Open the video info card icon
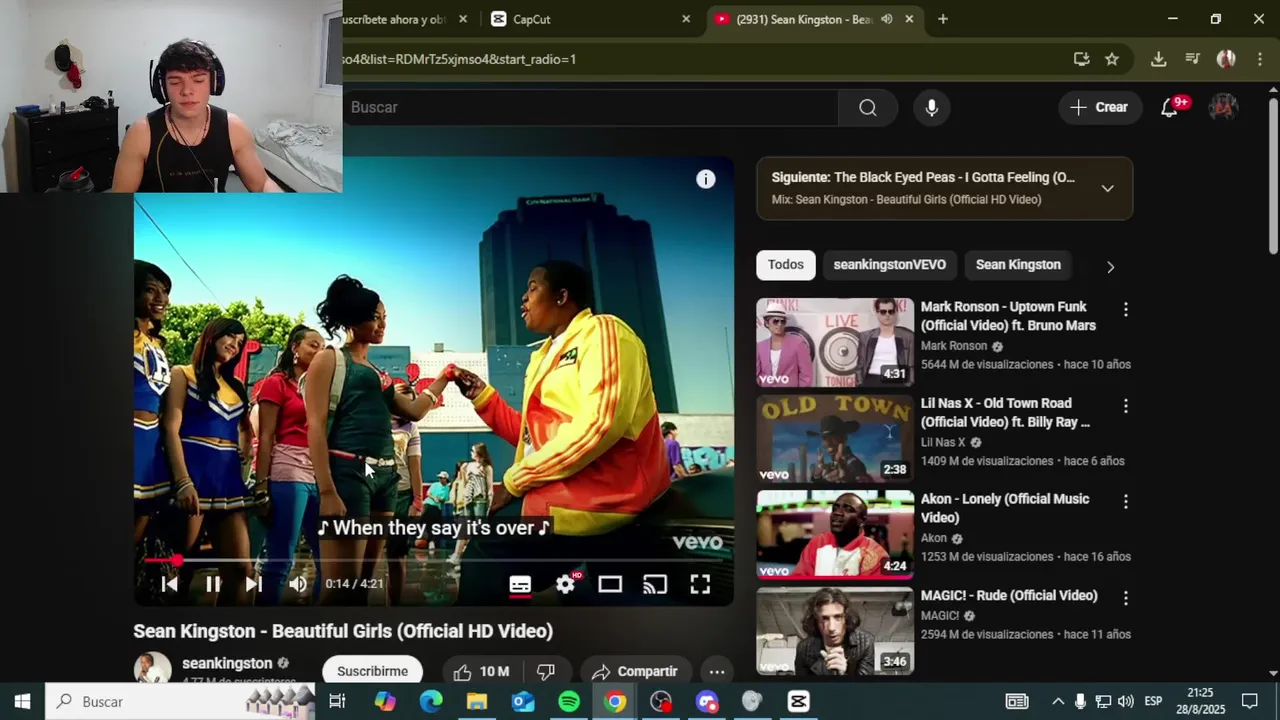This screenshot has height=720, width=1280. 706,179
